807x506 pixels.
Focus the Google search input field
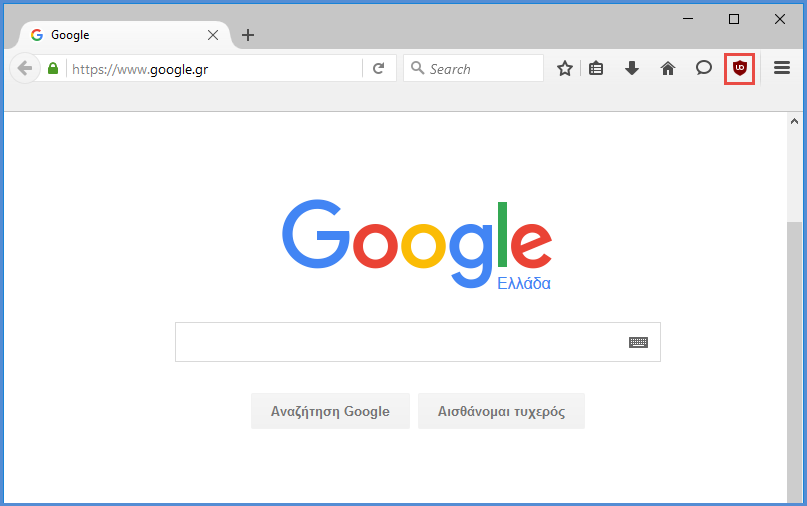(401, 342)
